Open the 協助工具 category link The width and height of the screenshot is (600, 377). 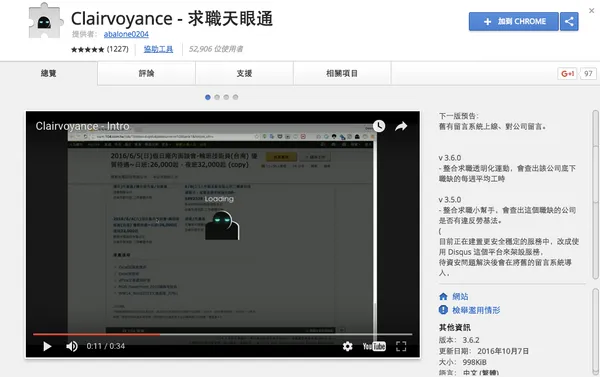[158, 49]
